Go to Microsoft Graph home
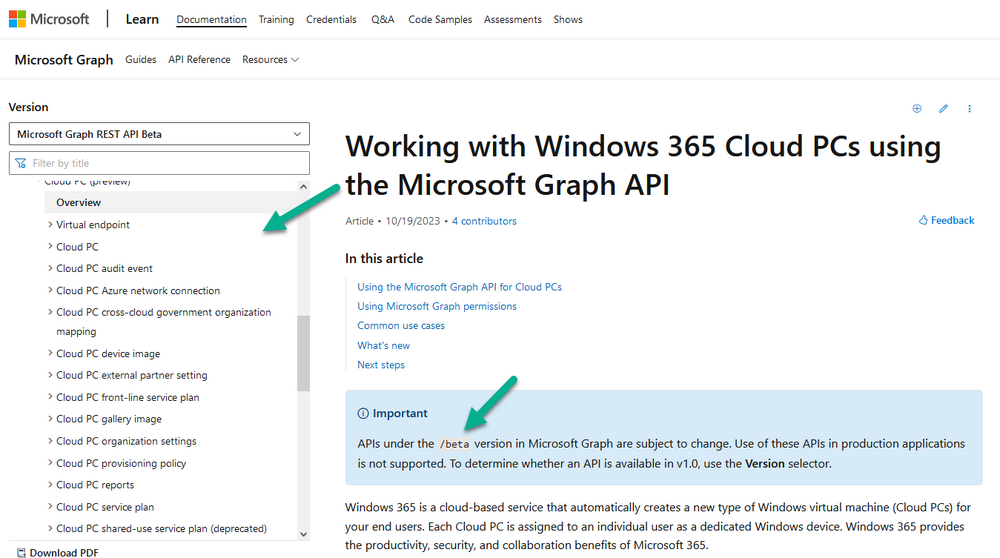This screenshot has width=1000, height=558. [x=64, y=59]
